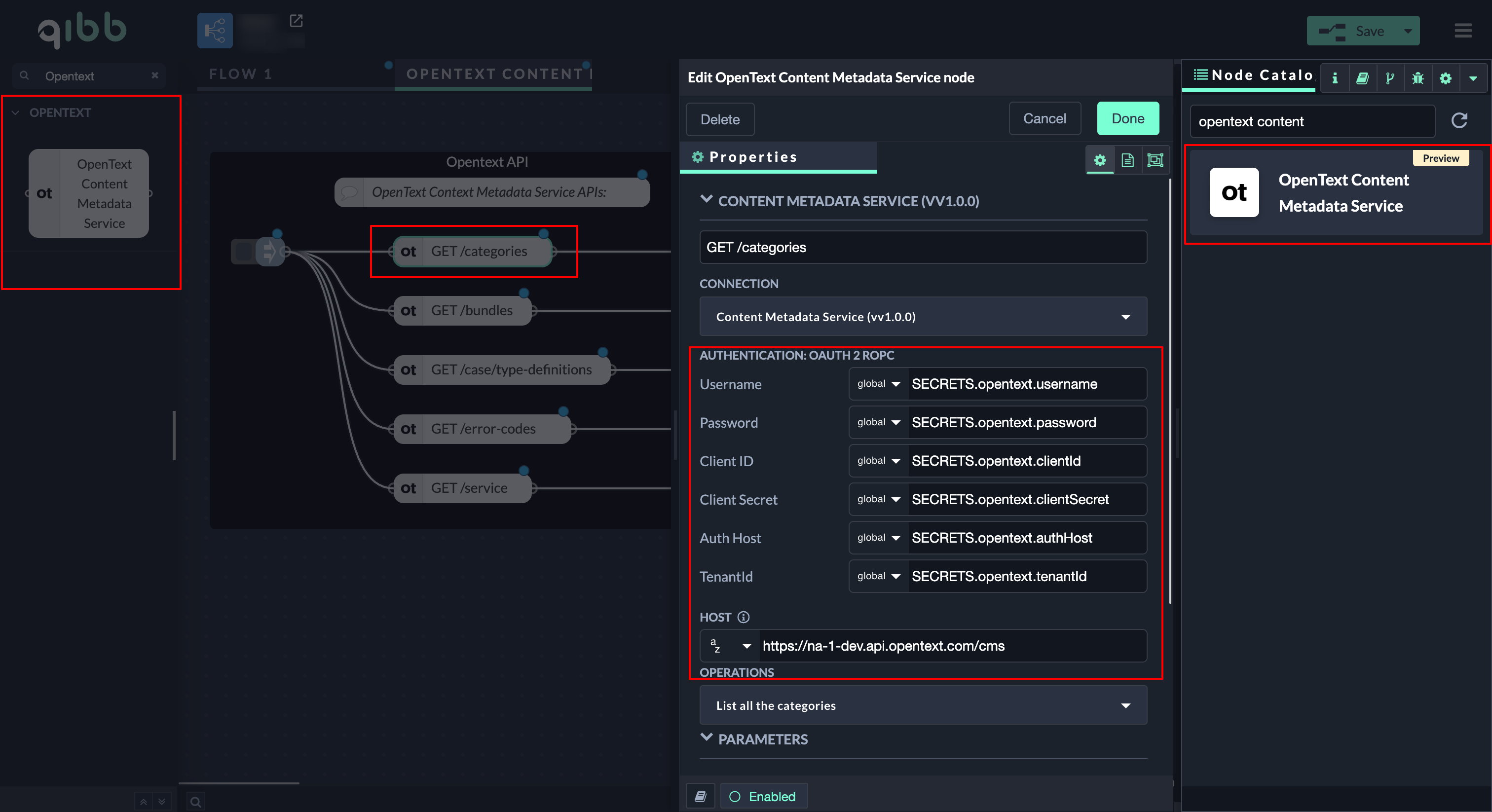Click the open-in-new-window icon
Viewport: 1492px width, 812px height.
(296, 21)
